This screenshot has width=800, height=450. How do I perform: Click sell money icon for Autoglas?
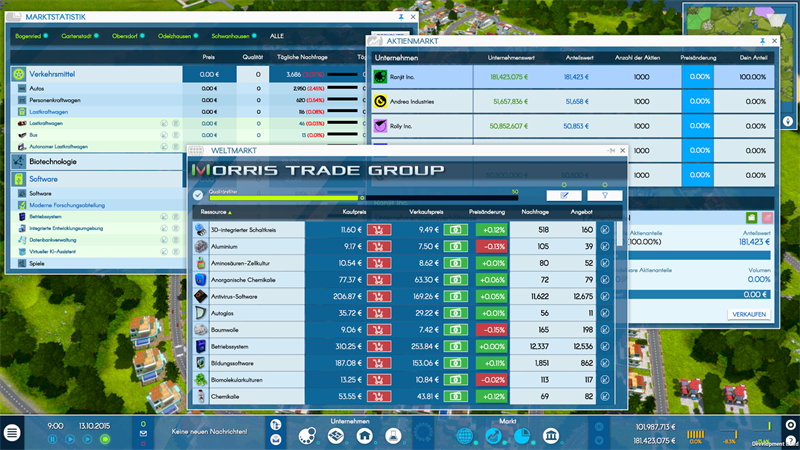coord(456,313)
